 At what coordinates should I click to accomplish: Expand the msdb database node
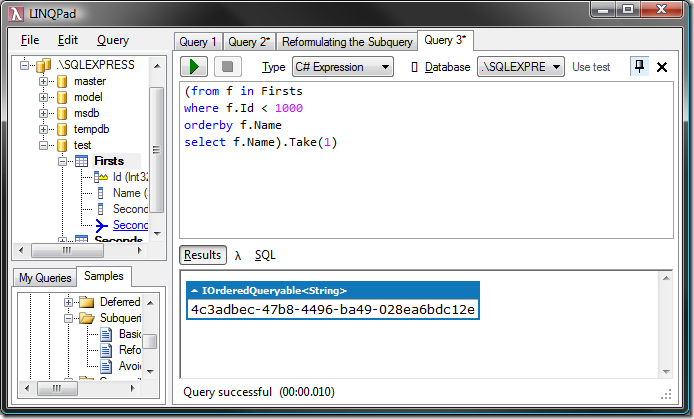(x=43, y=113)
